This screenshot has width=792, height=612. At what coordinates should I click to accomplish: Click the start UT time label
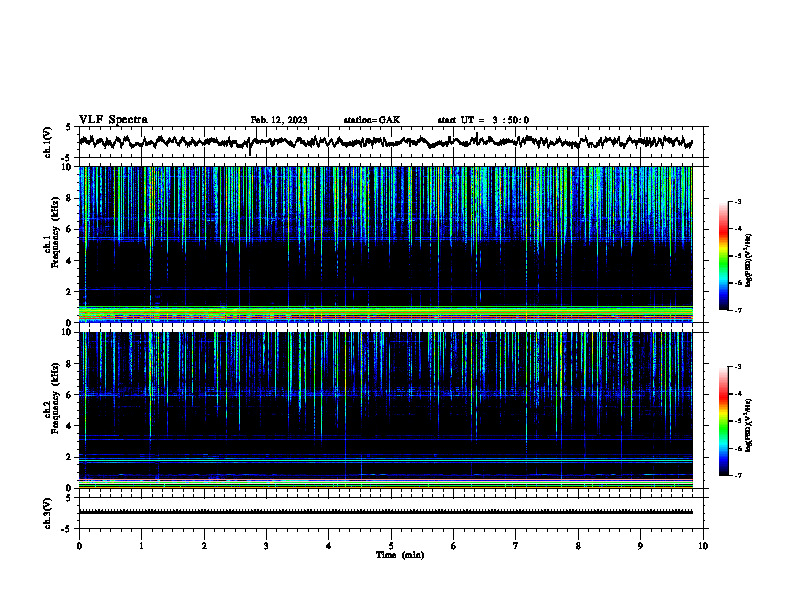pyautogui.click(x=483, y=120)
